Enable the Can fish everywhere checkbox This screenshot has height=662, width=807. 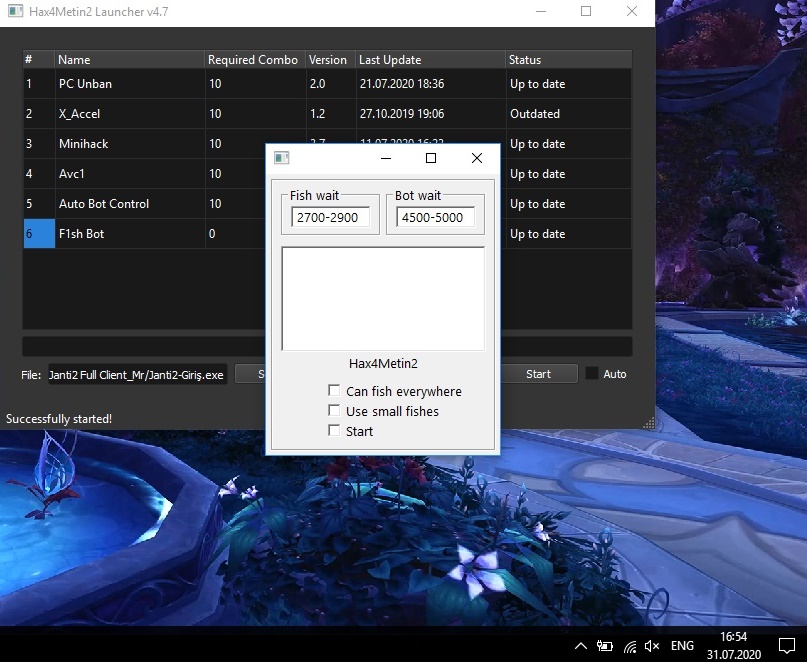(x=334, y=391)
